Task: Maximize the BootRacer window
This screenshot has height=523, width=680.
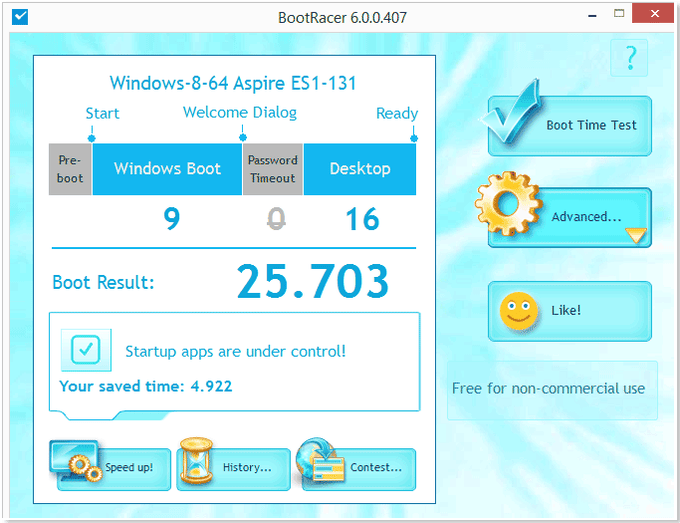Action: 619,13
